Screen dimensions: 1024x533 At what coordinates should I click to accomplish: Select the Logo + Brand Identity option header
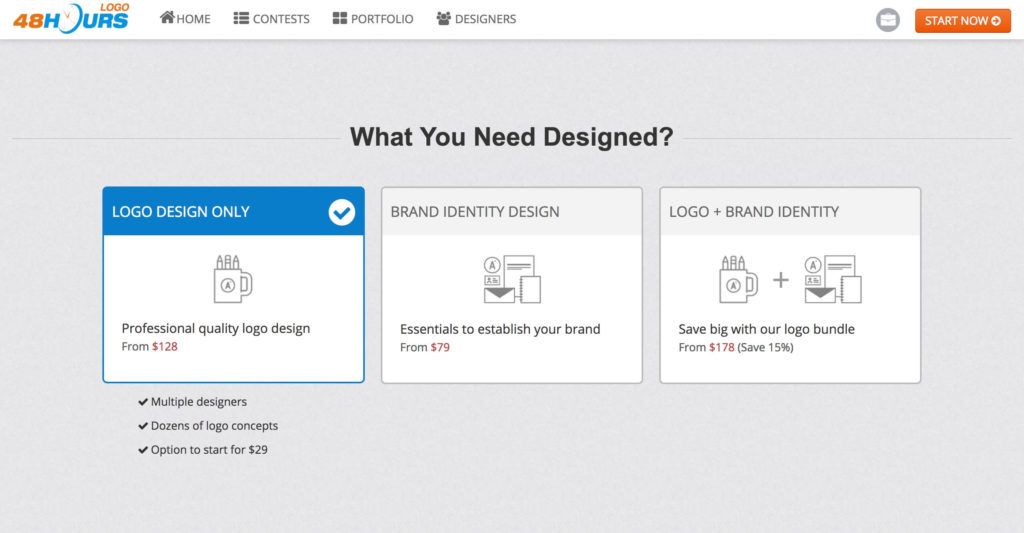click(754, 212)
